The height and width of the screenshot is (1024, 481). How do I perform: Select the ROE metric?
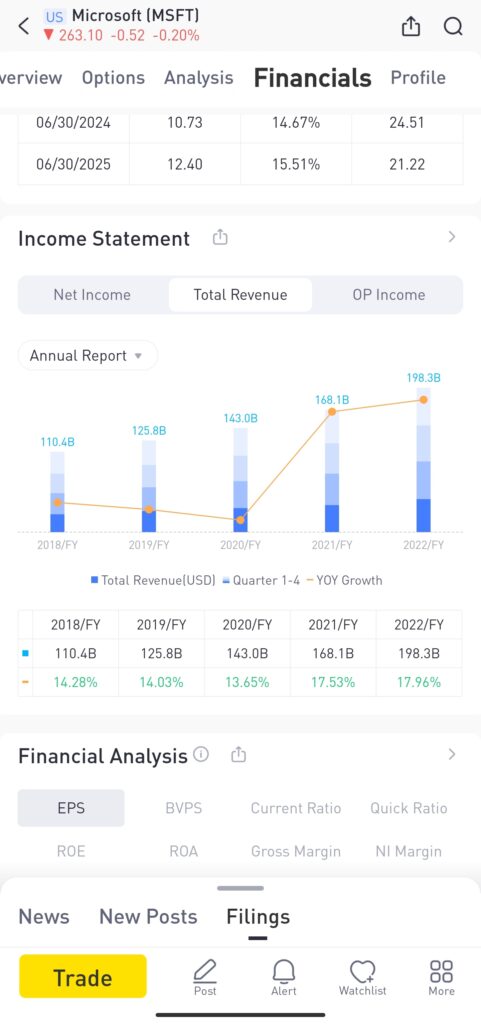pos(71,851)
